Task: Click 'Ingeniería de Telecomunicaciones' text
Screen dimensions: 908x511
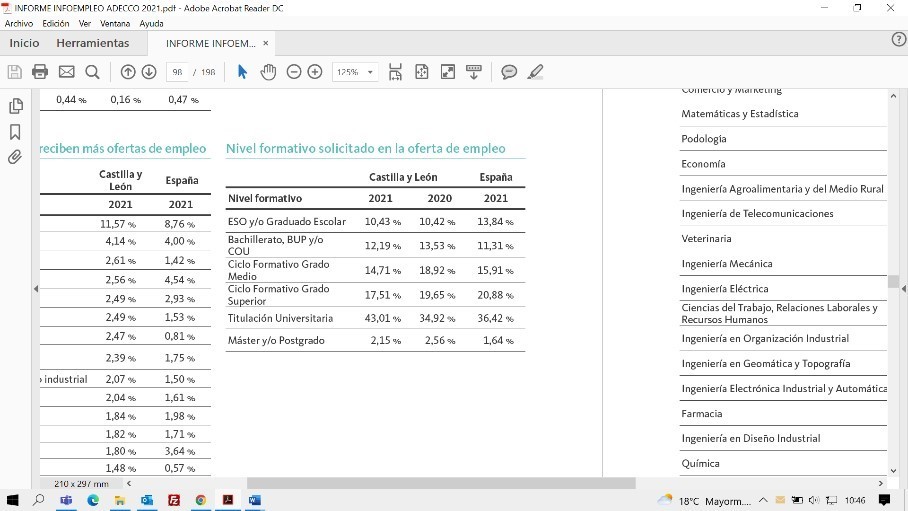Action: click(757, 214)
